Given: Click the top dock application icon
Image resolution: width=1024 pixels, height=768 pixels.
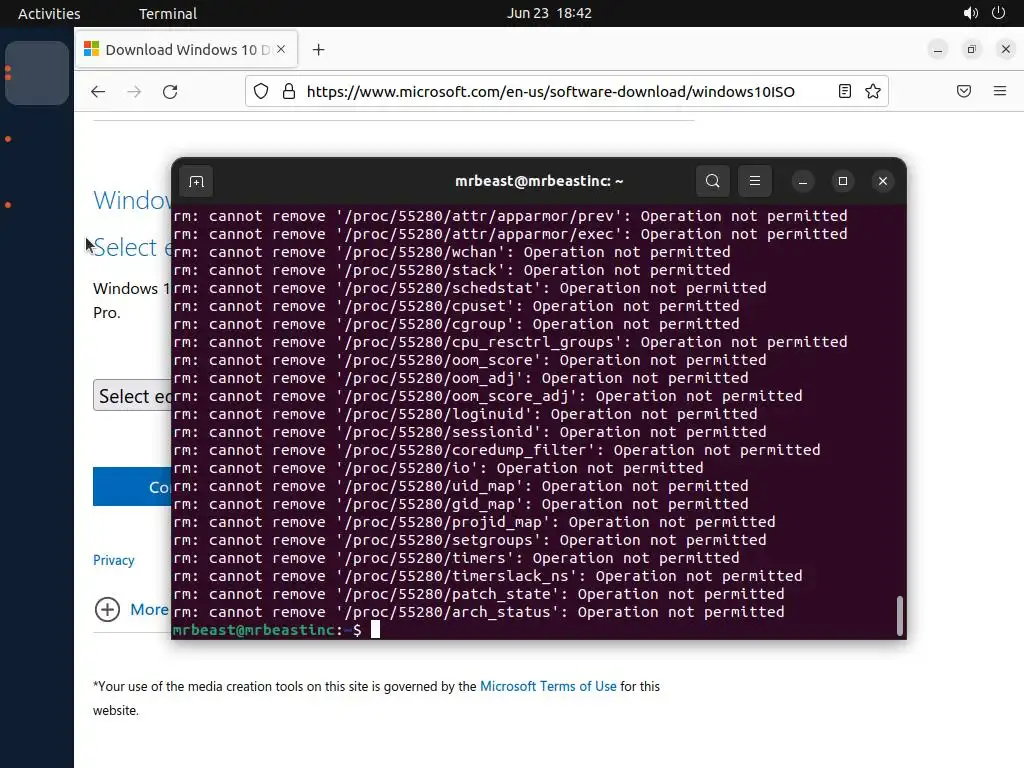Looking at the screenshot, I should (x=37, y=73).
